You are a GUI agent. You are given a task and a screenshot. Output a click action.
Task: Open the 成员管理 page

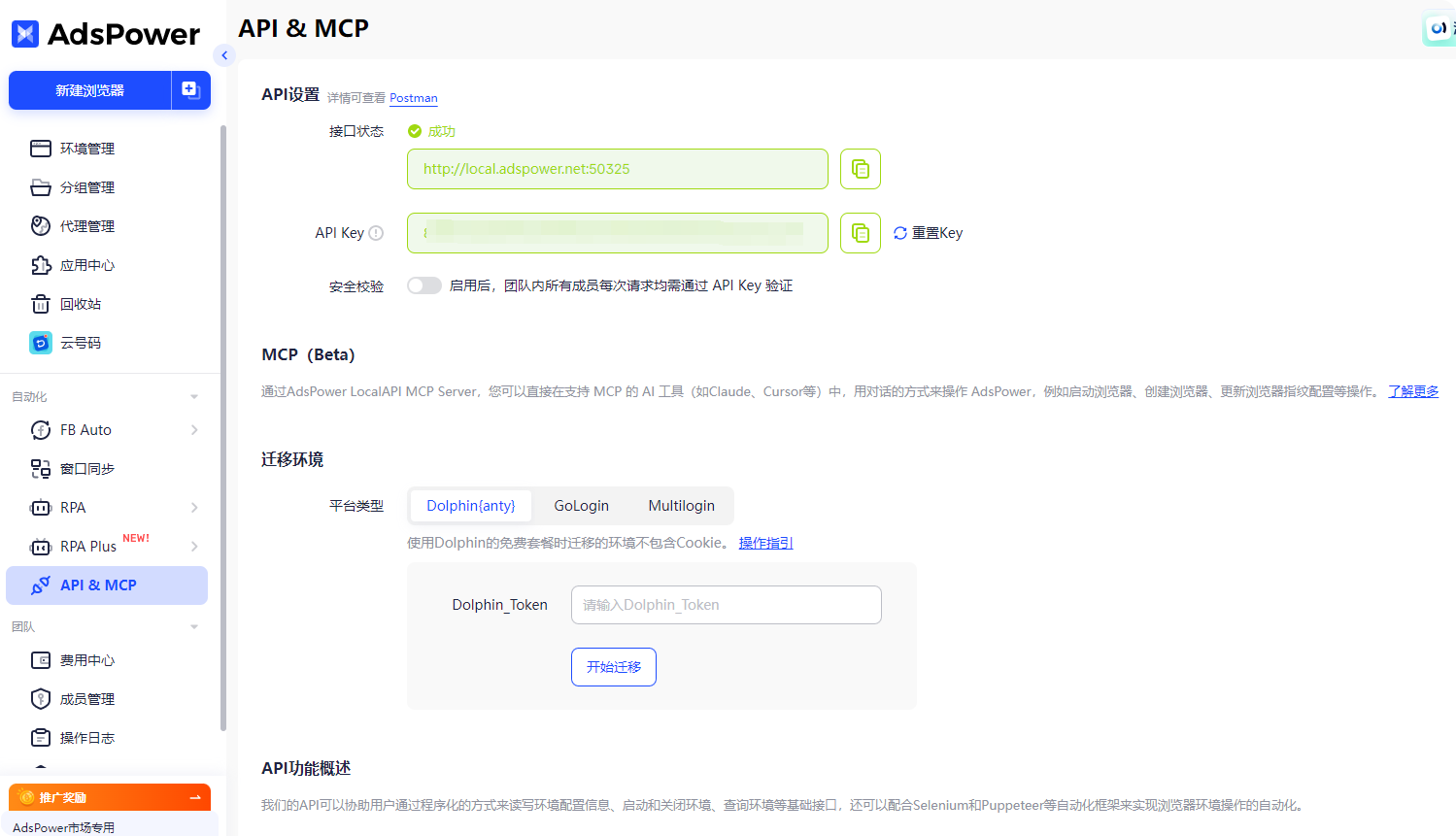tap(88, 698)
